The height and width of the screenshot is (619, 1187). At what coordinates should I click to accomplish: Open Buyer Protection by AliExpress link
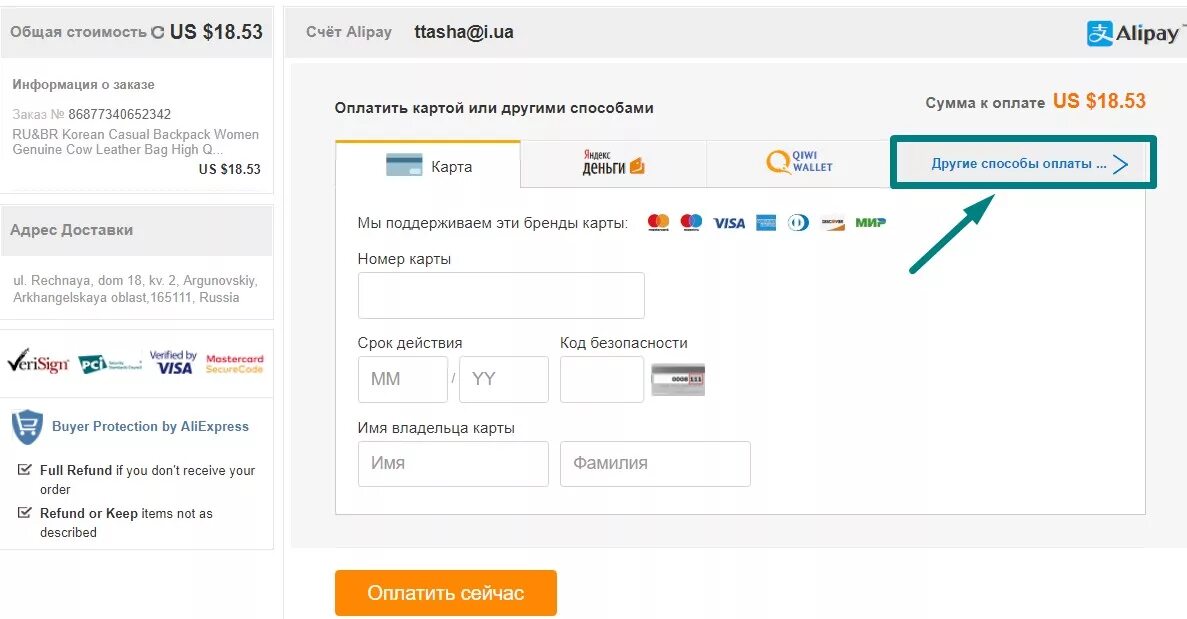point(150,427)
